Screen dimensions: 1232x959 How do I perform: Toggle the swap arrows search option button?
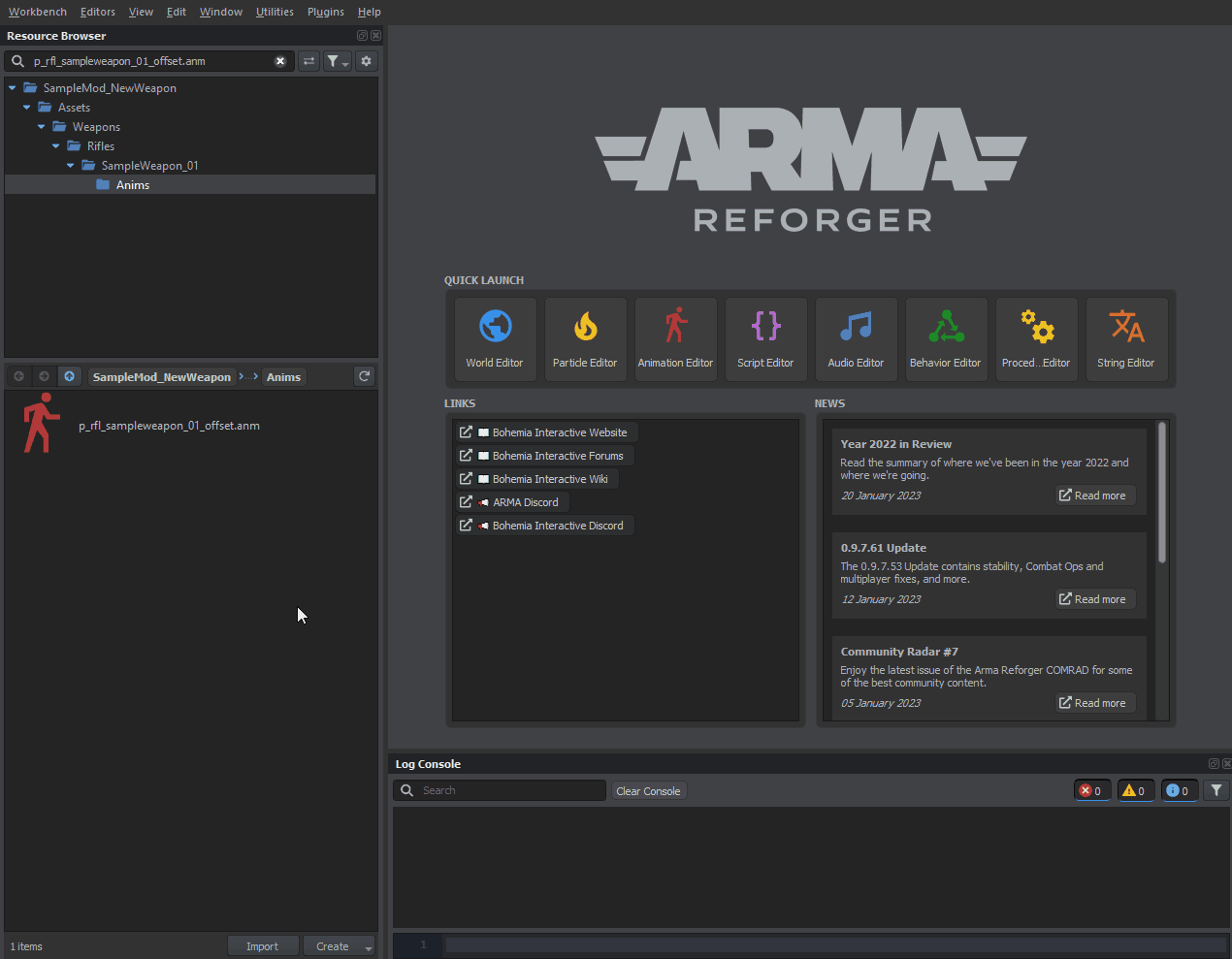[x=308, y=61]
